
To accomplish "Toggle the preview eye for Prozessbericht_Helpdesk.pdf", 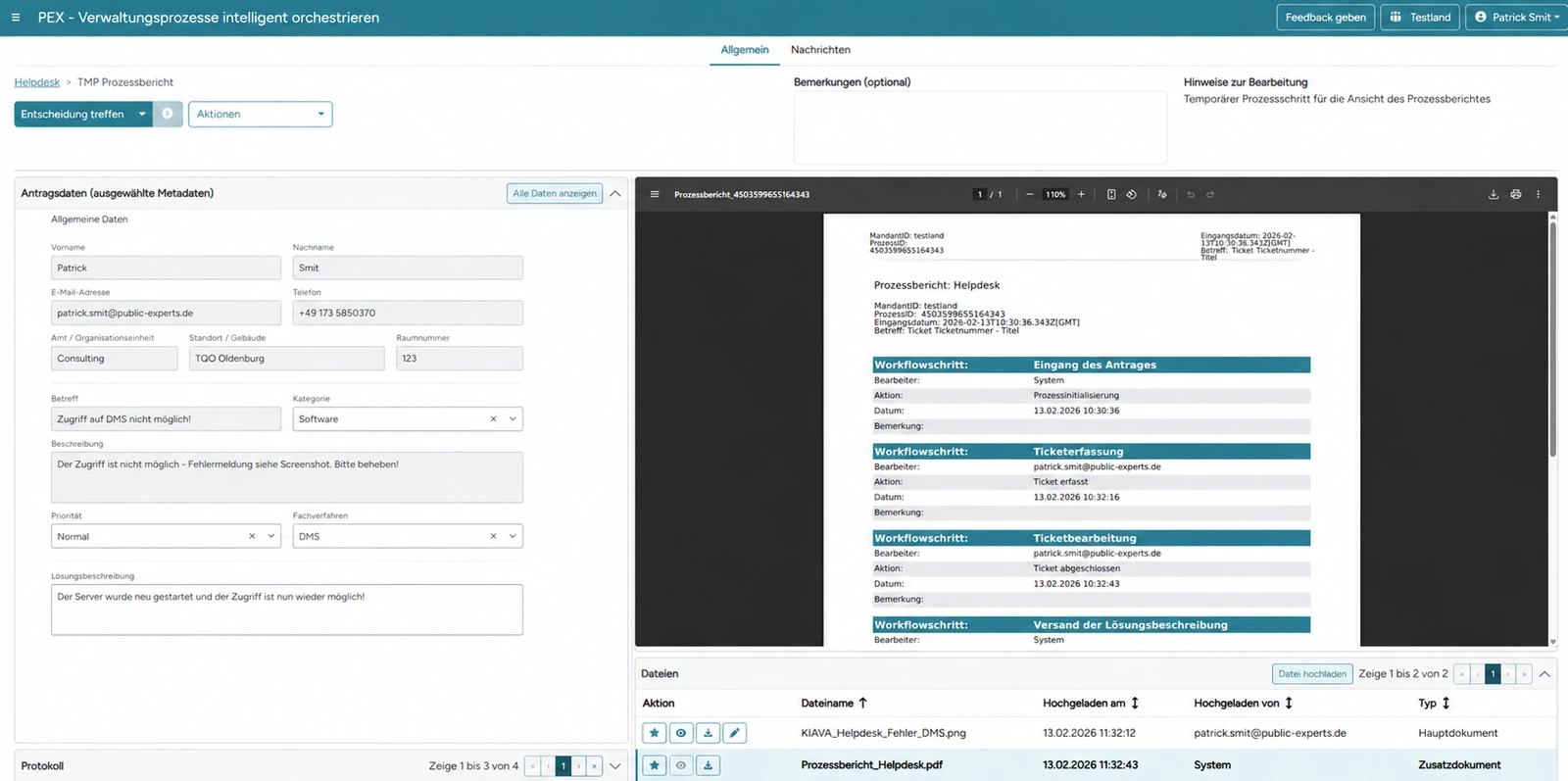I will click(681, 765).
